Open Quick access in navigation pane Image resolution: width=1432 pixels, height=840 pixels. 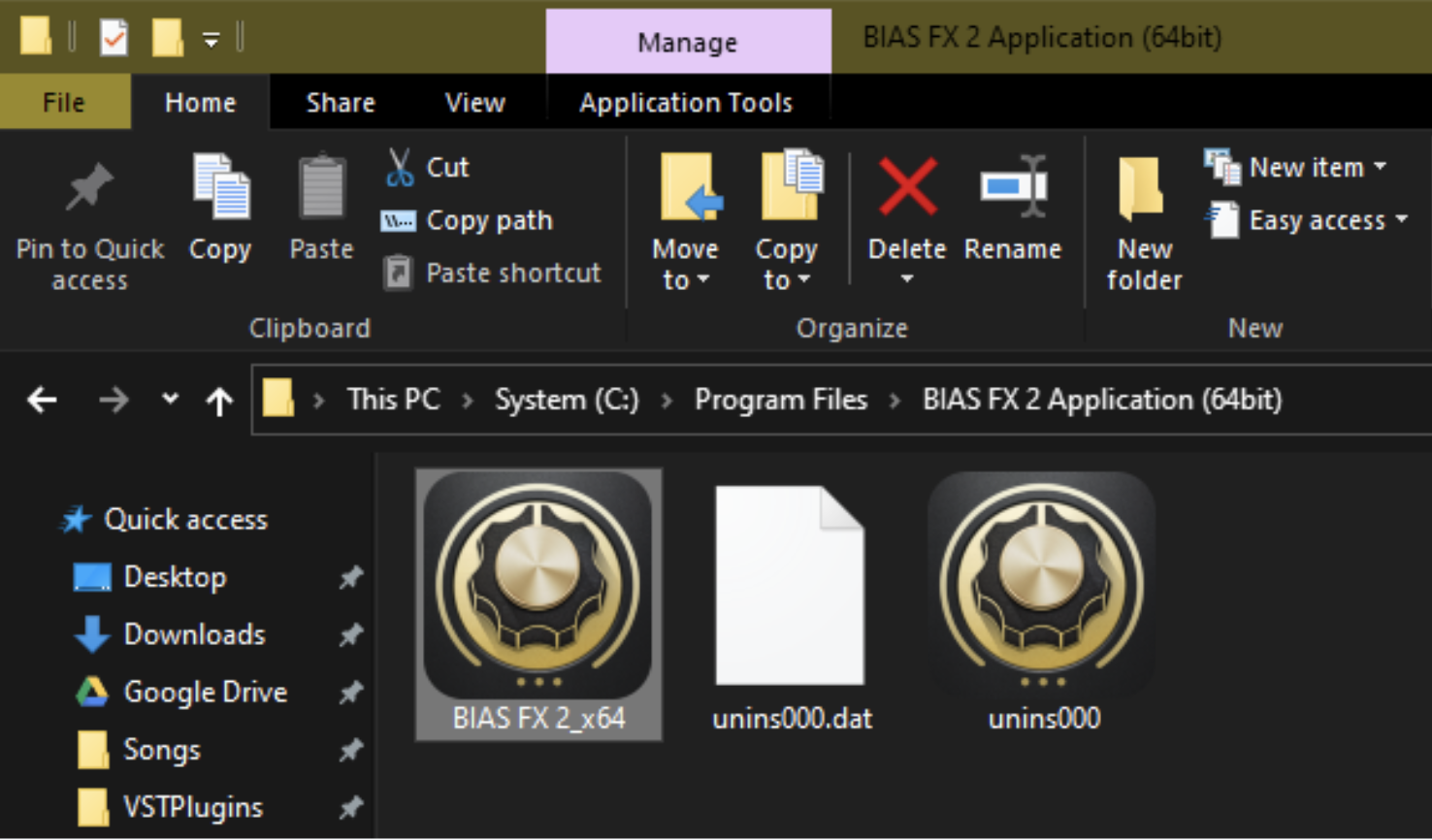point(185,519)
